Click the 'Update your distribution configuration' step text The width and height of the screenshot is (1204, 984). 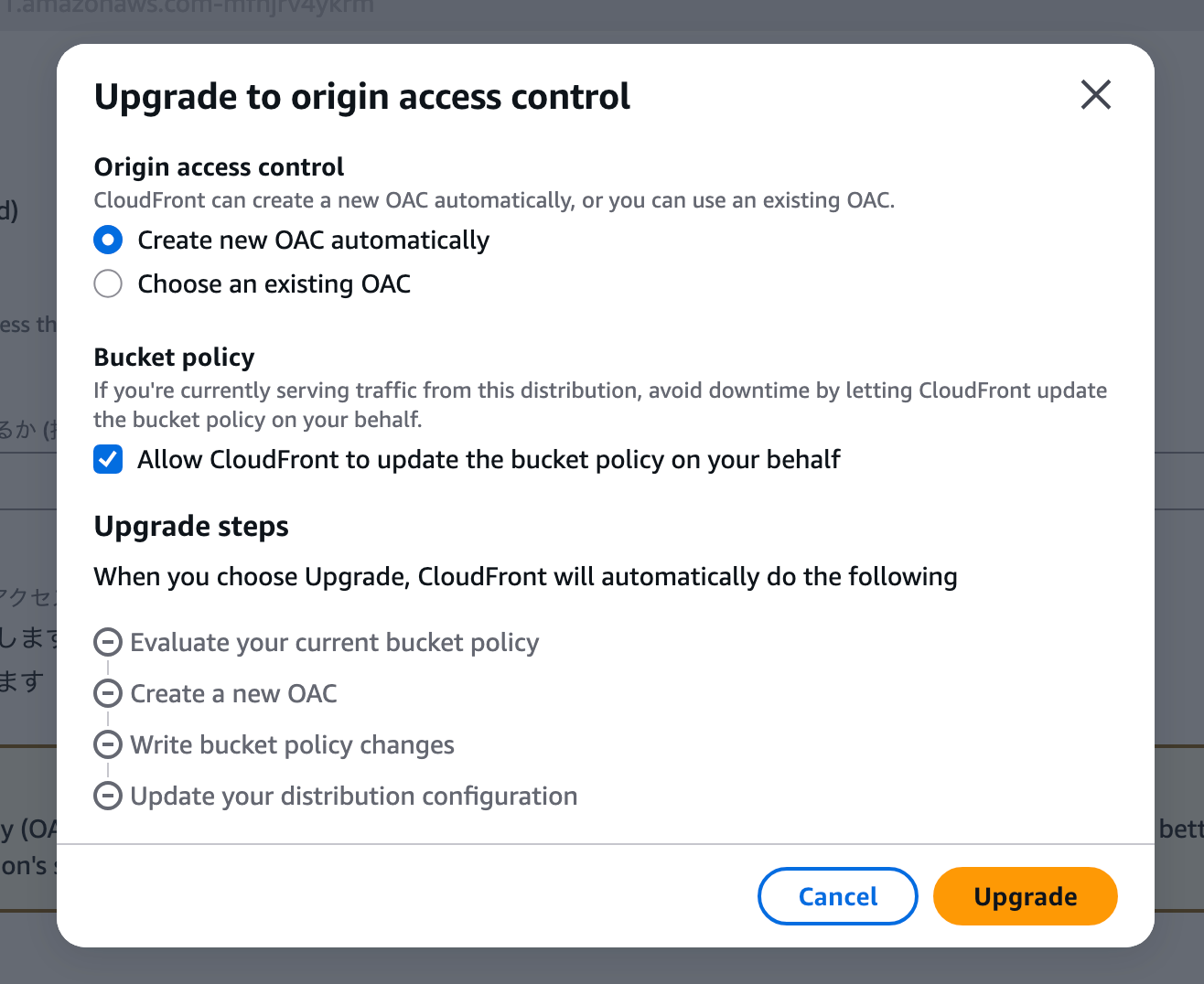coord(353,796)
